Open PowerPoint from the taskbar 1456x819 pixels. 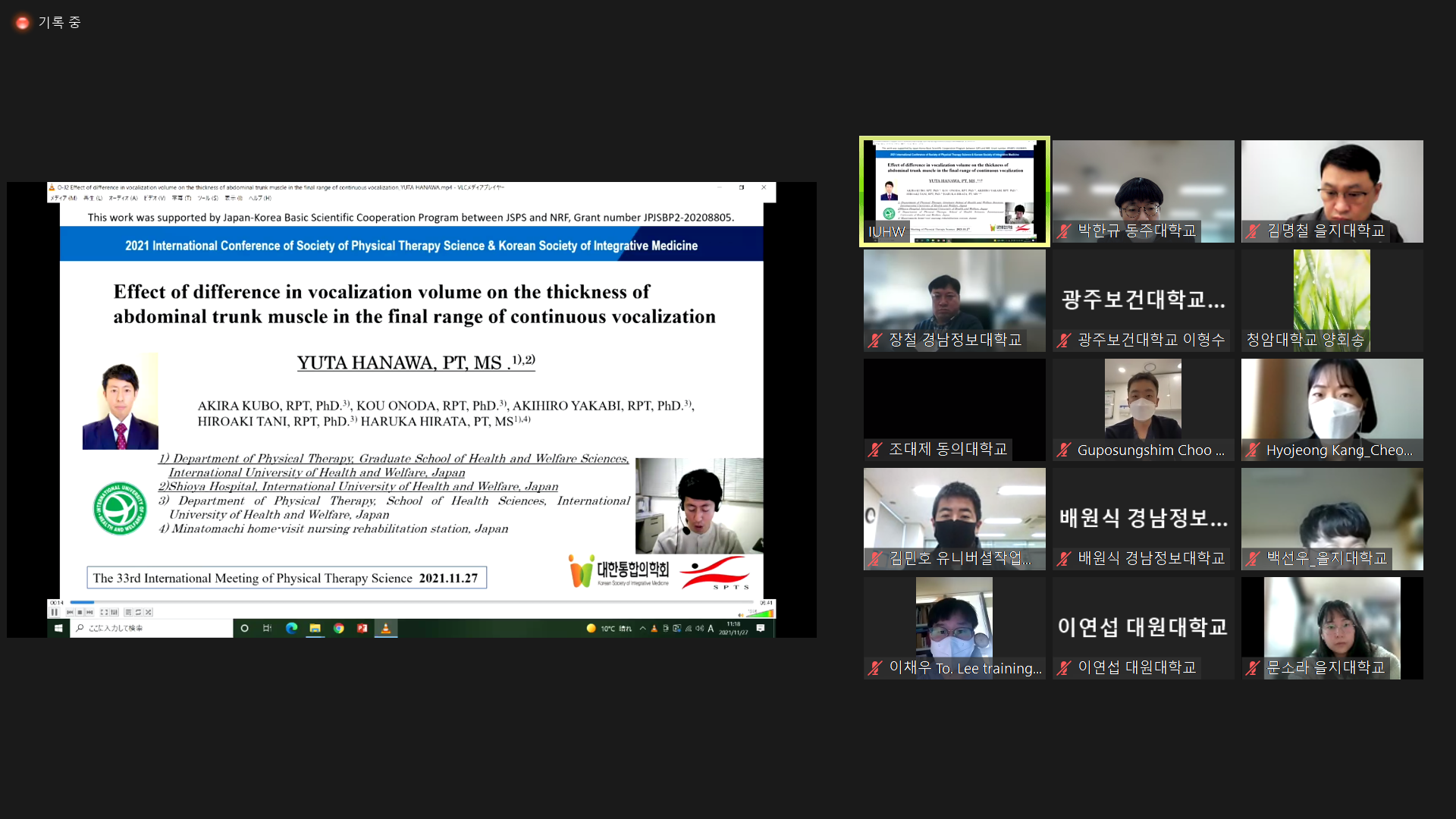point(362,628)
